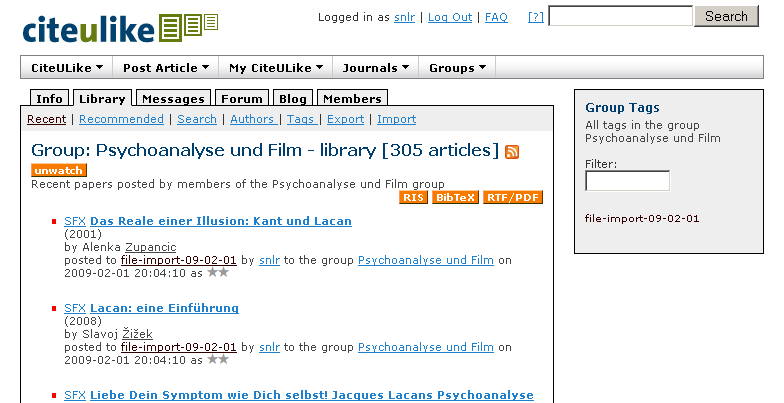The height and width of the screenshot is (403, 784).
Task: Select file-import-09-02-01 in Group Tags panel
Action: 642,218
